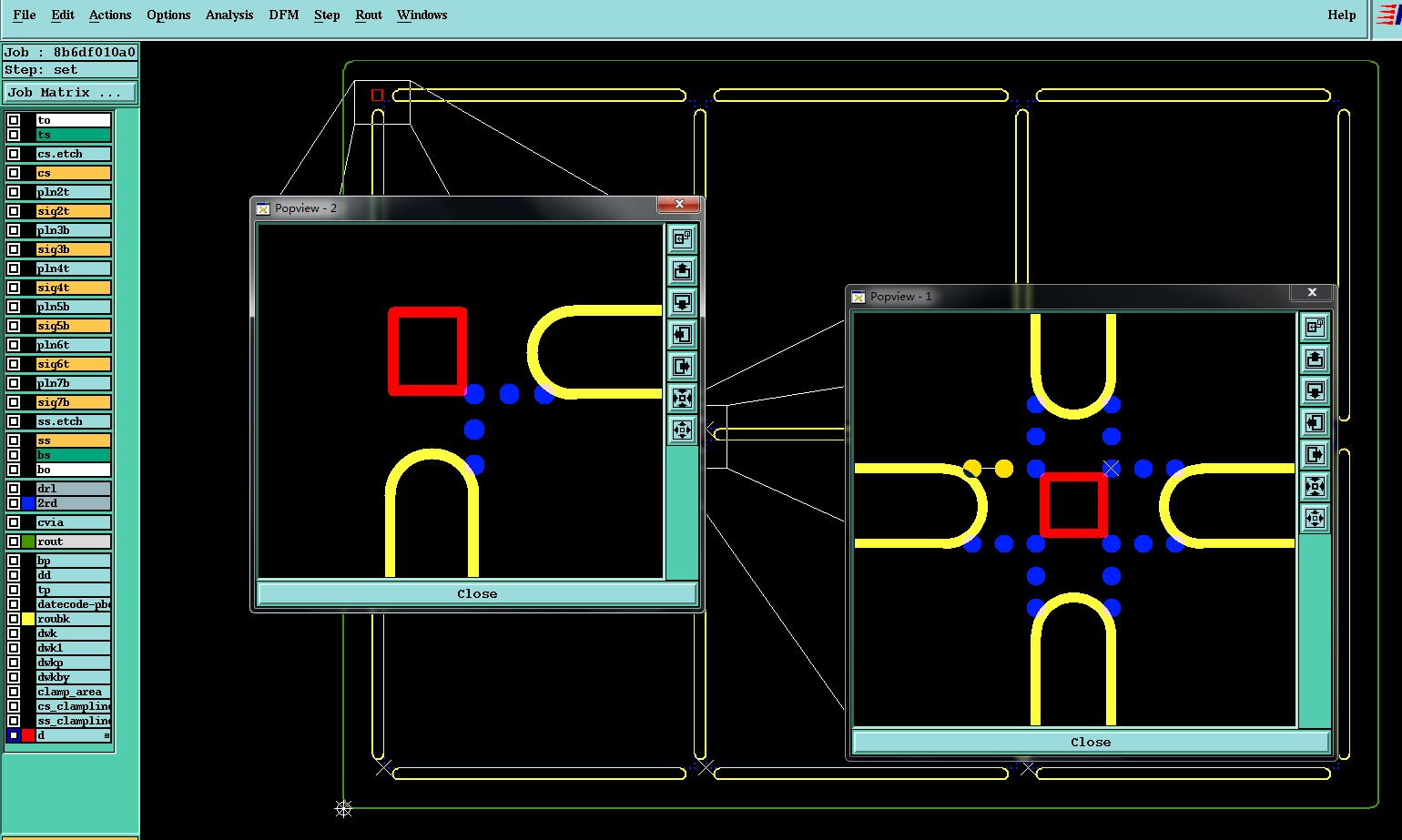
Task: Pan up using Popview - 2 arrow icon
Action: (682, 270)
